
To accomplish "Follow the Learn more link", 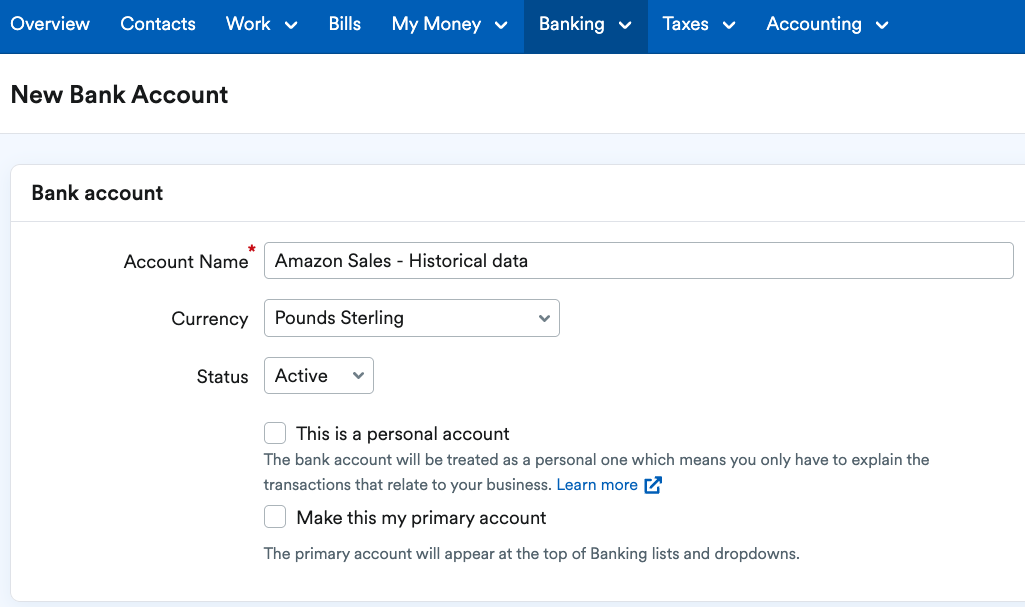I will (597, 485).
